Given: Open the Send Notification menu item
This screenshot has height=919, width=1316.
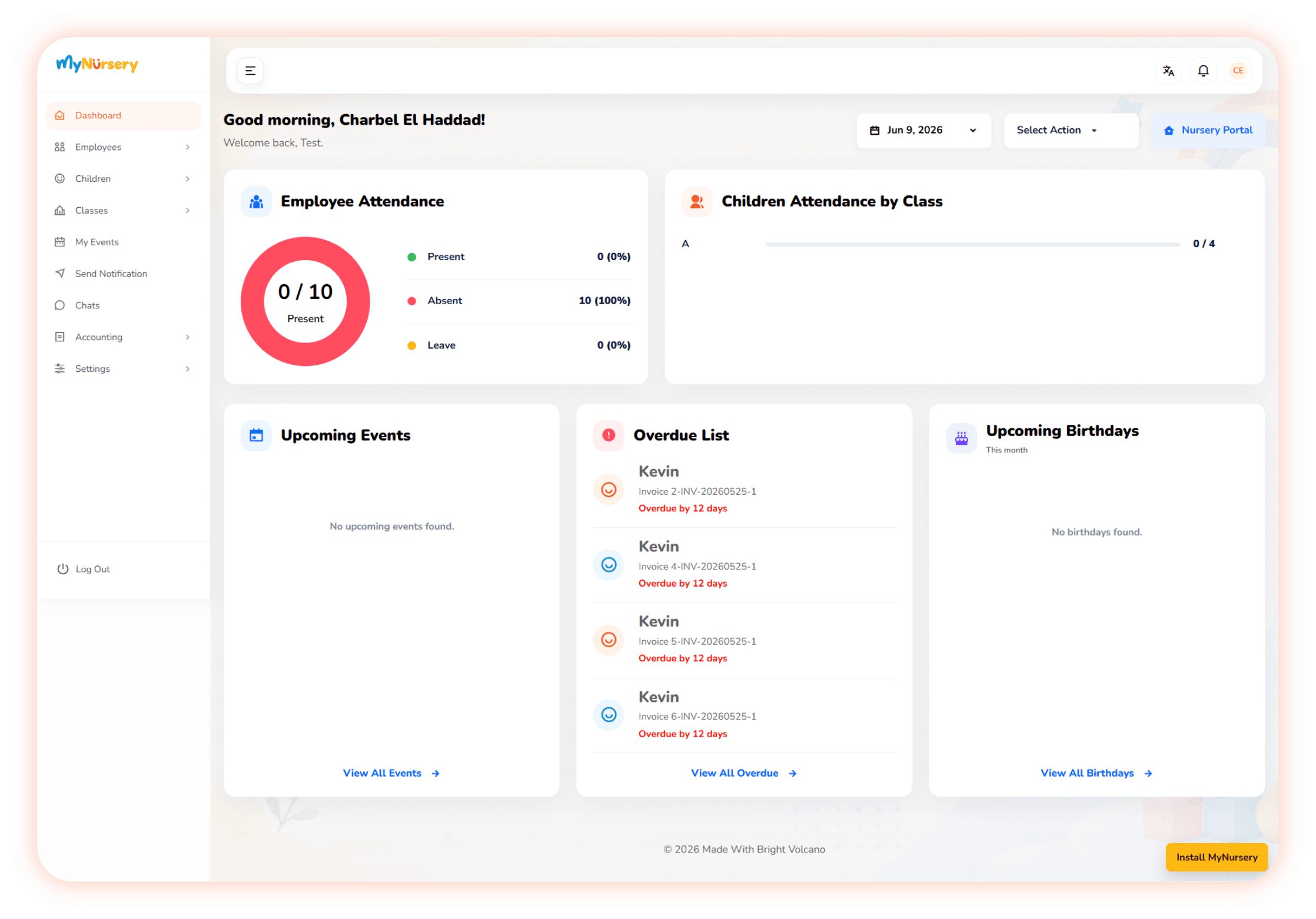Looking at the screenshot, I should 123,274.
